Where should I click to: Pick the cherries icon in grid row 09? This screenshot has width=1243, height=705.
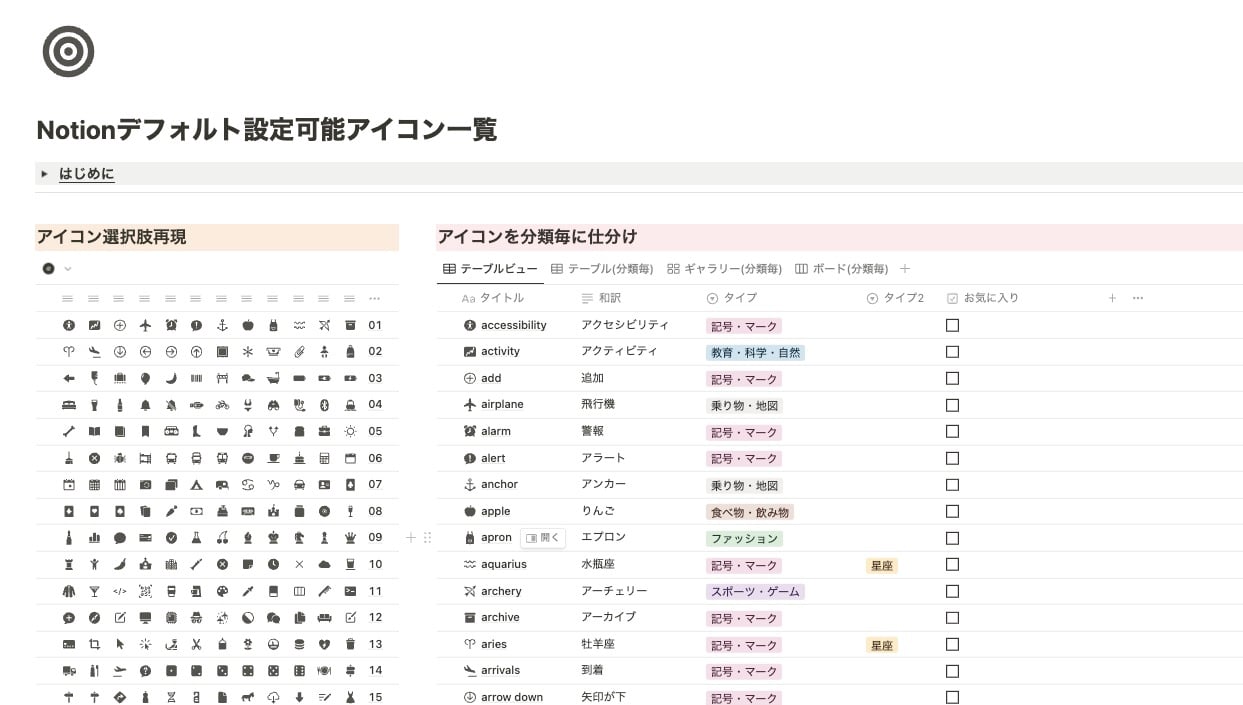point(222,537)
